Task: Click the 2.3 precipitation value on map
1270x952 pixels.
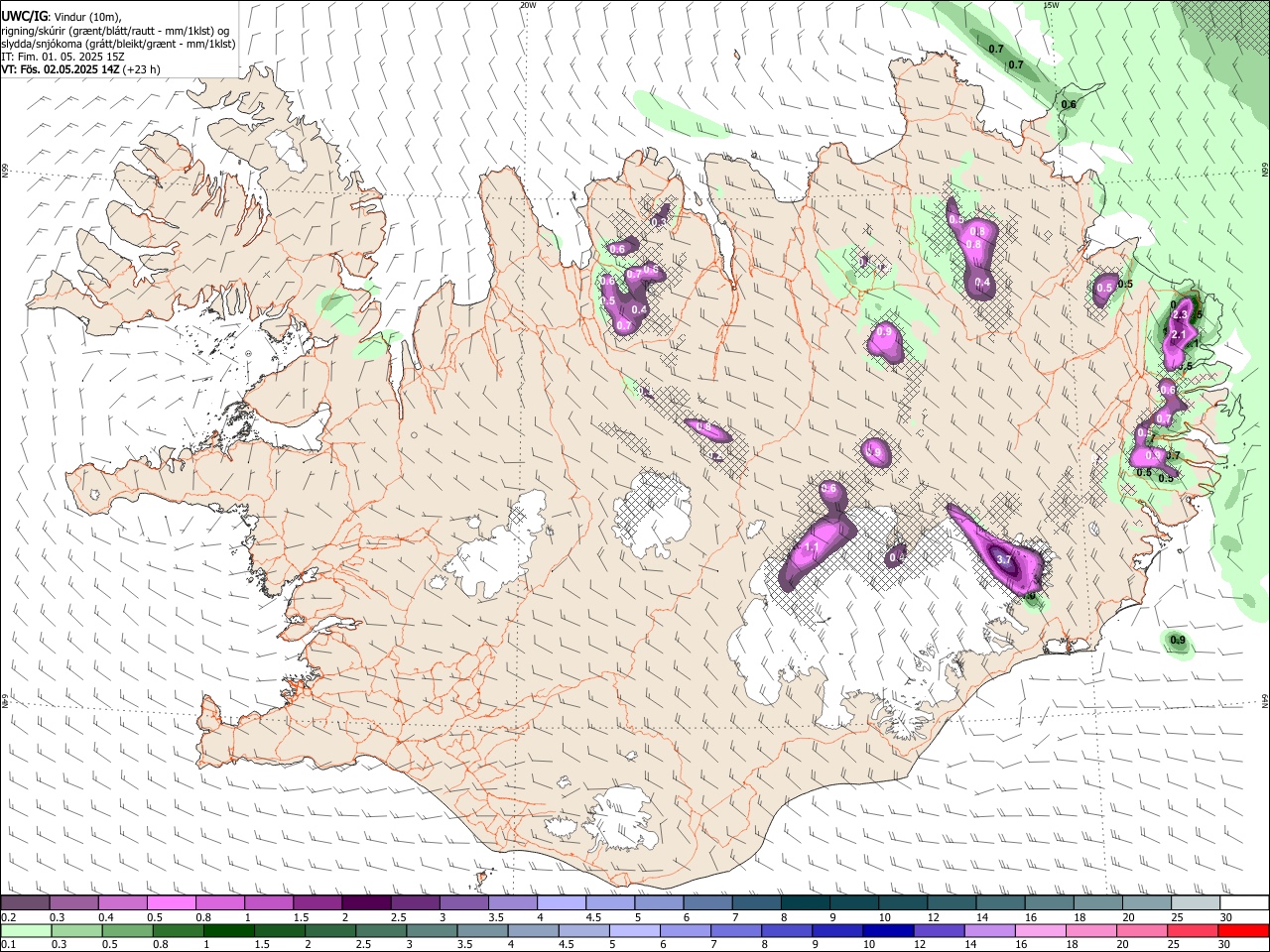Action: (1180, 315)
